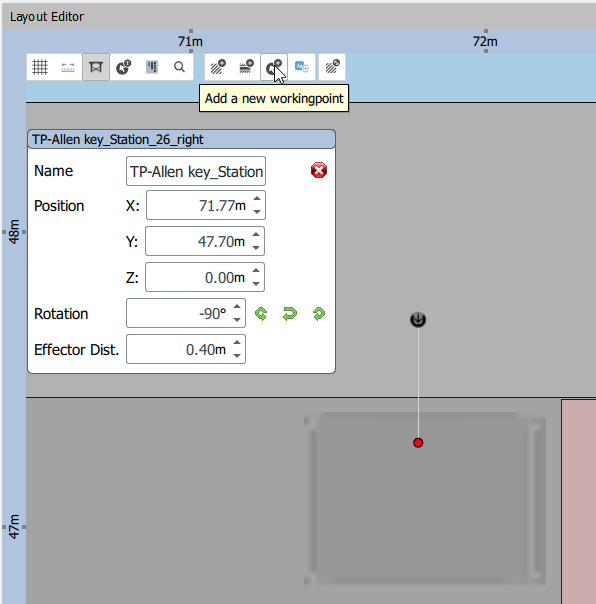596x604 pixels.
Task: Click the workingpoint labels toggle icon
Action: click(x=124, y=67)
